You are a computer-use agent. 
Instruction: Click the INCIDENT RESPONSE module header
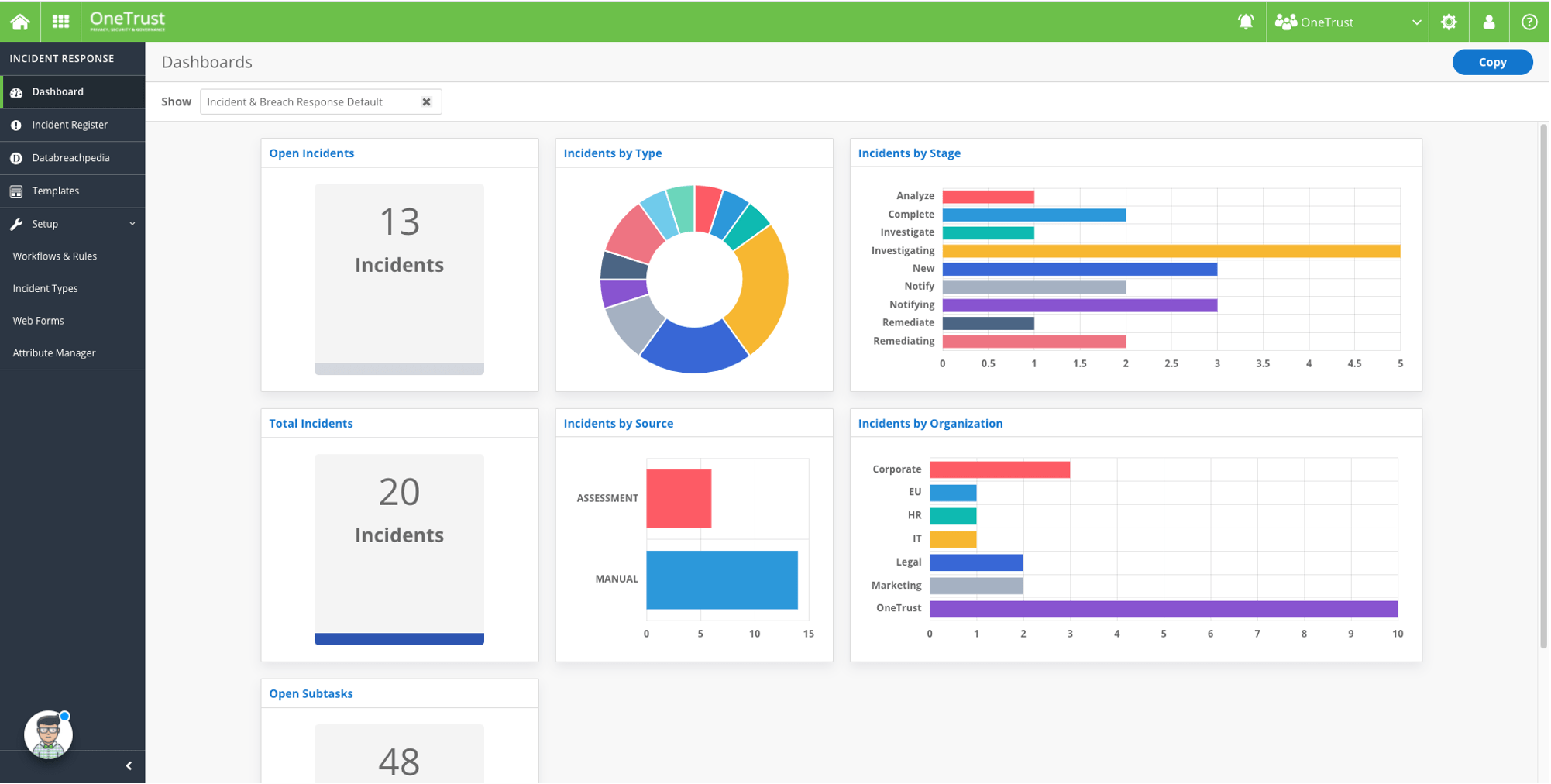(62, 59)
